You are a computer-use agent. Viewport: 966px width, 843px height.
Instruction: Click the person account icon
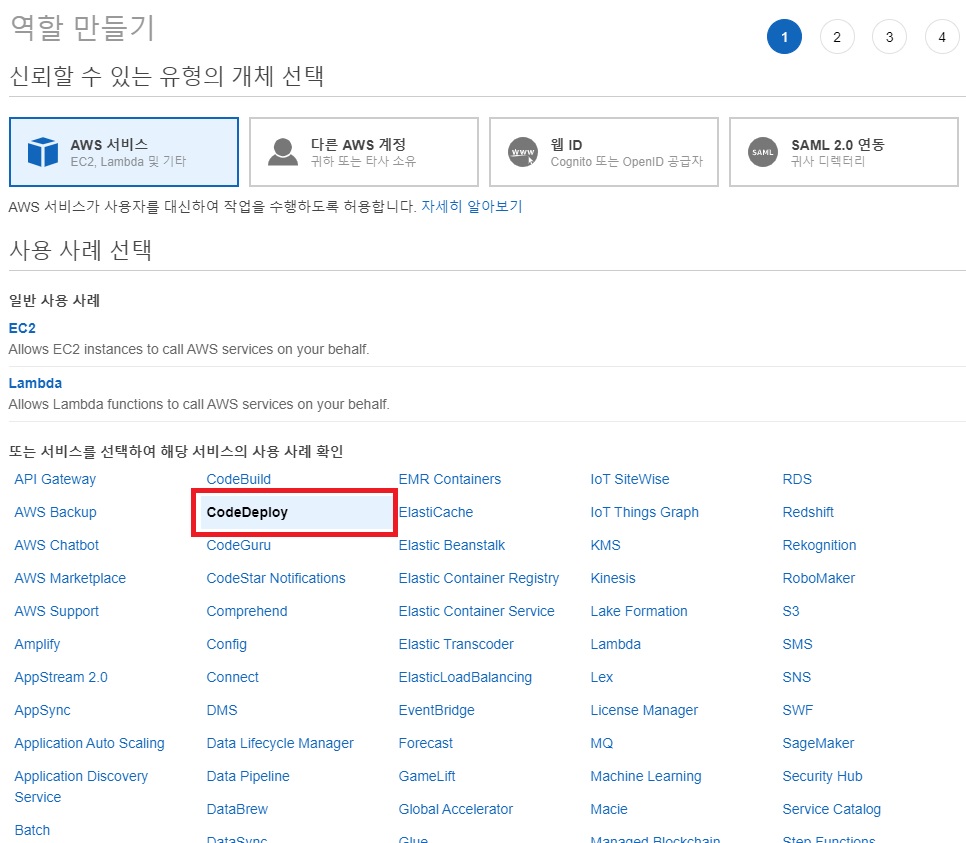point(283,152)
